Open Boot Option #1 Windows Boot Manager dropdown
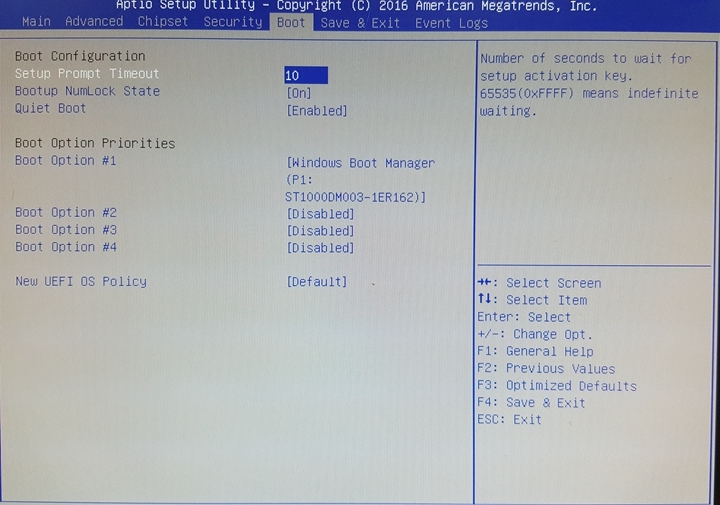 360,180
